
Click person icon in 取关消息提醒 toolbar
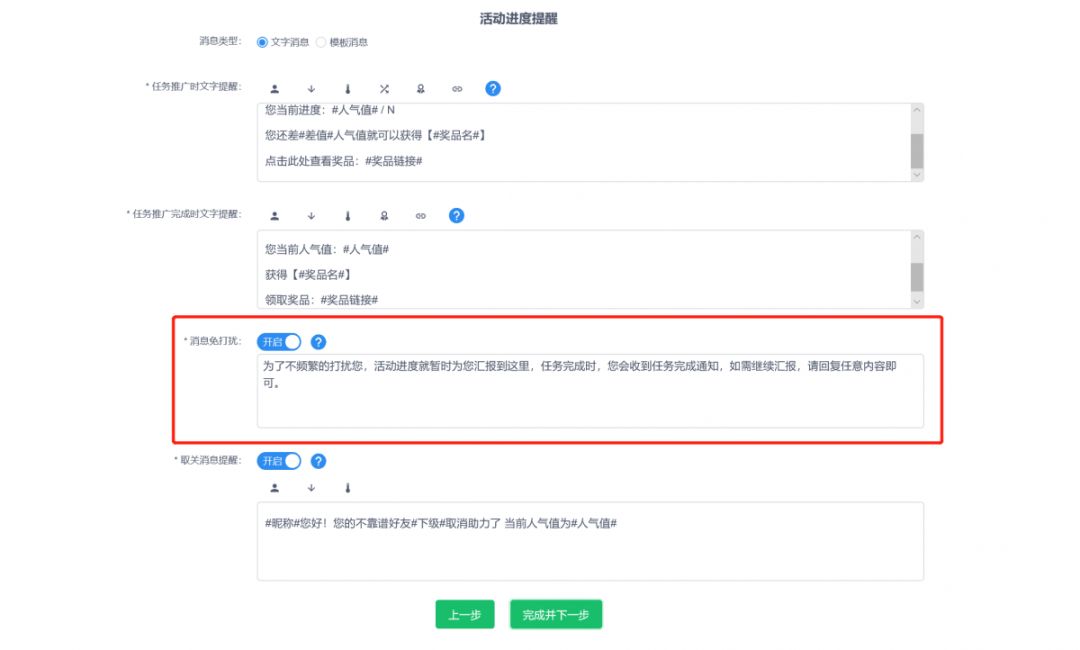(x=275, y=488)
